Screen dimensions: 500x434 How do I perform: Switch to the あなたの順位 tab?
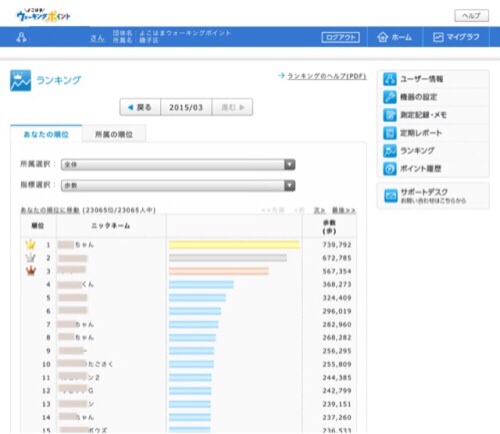46,134
